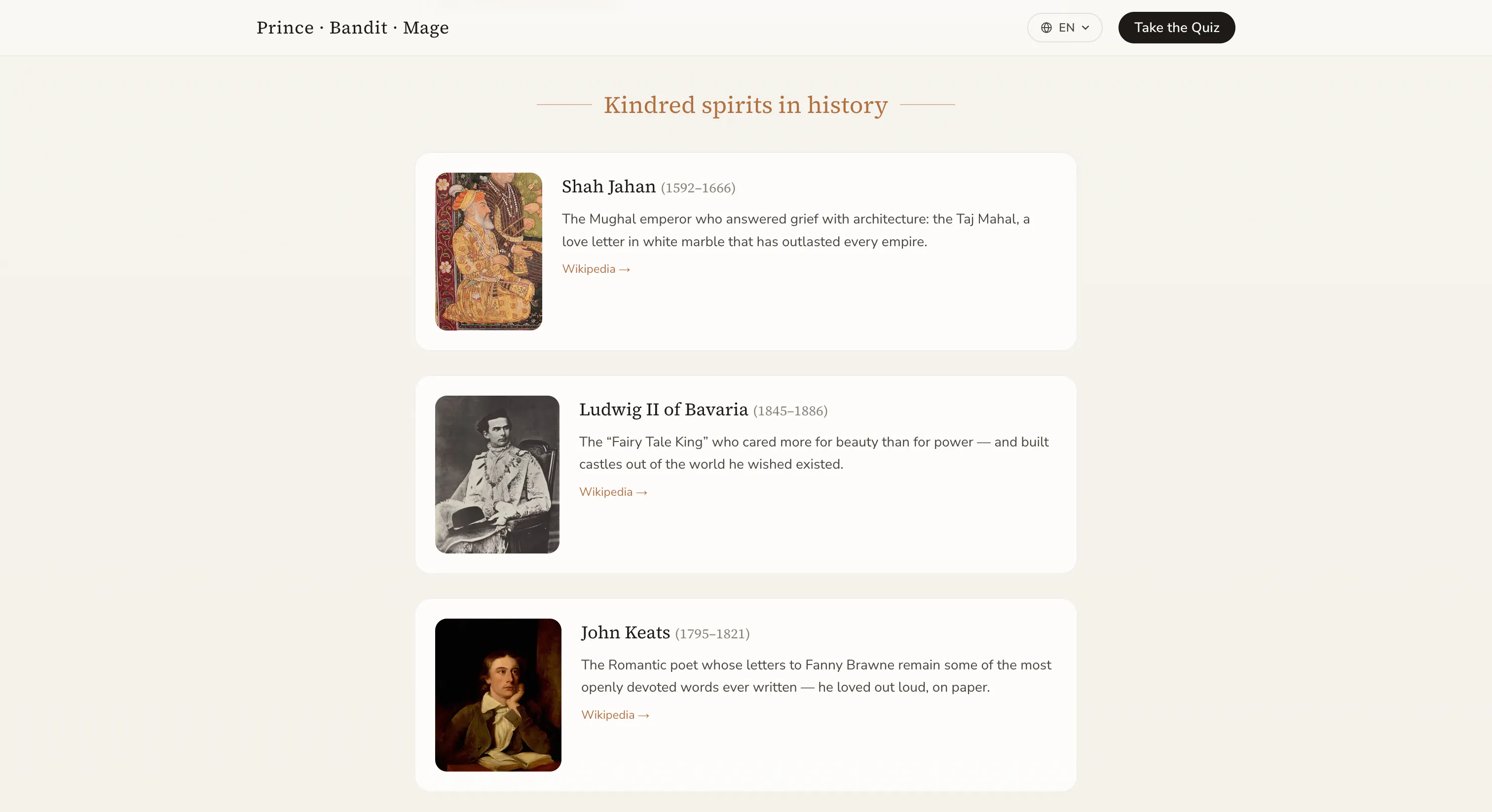This screenshot has height=812, width=1492.
Task: Click the Take the Quiz button
Action: [1176, 28]
